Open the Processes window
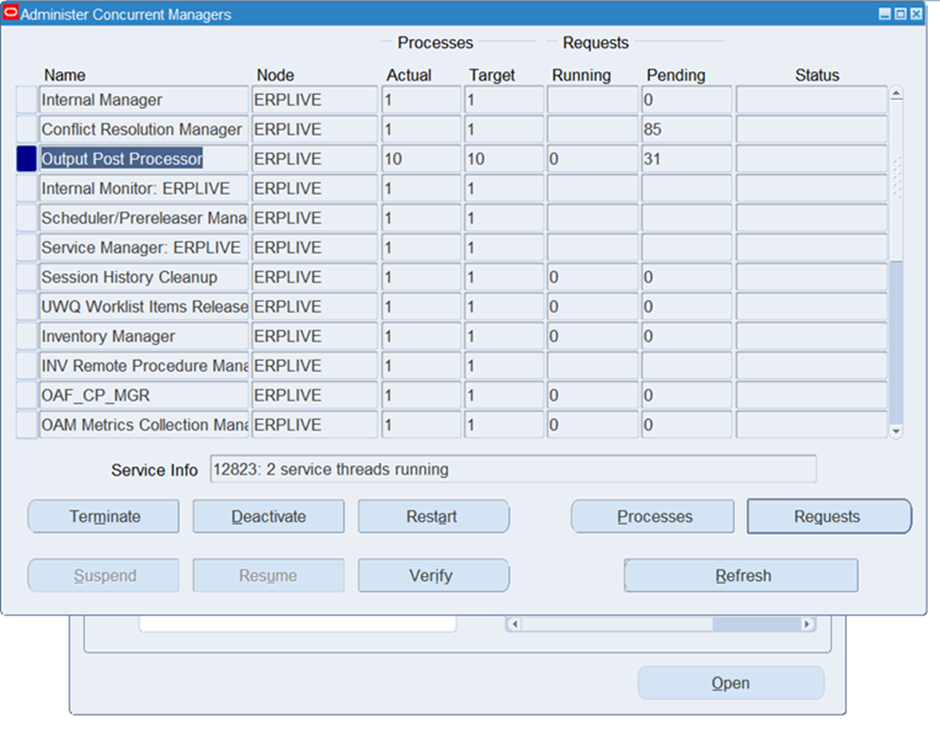The height and width of the screenshot is (729, 940). (654, 517)
